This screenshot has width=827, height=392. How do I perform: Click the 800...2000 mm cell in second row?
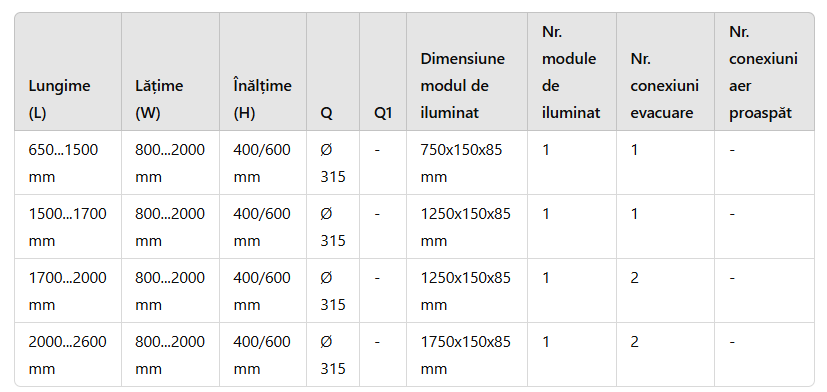point(170,226)
